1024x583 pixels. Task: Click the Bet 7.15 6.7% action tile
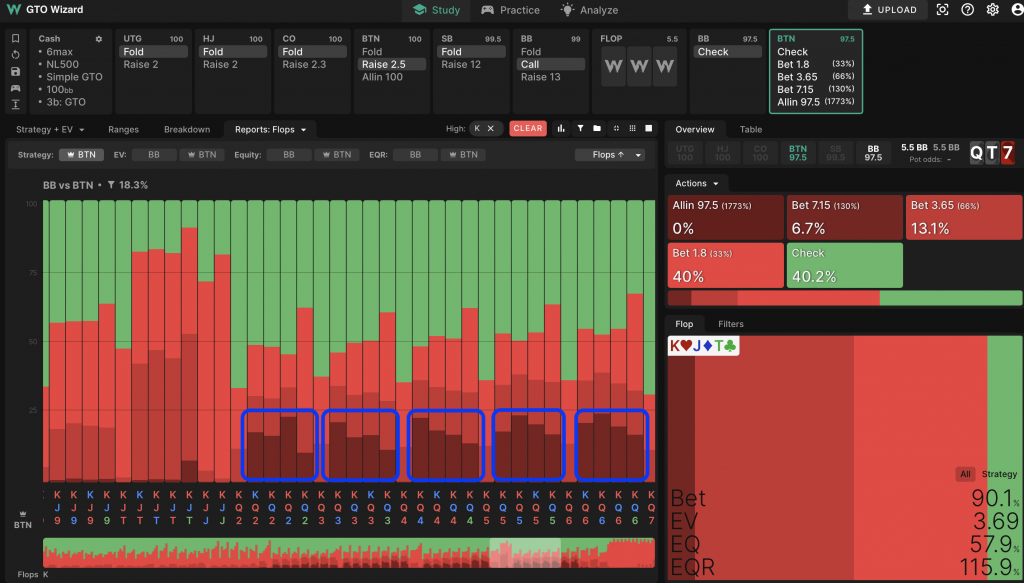click(x=844, y=217)
